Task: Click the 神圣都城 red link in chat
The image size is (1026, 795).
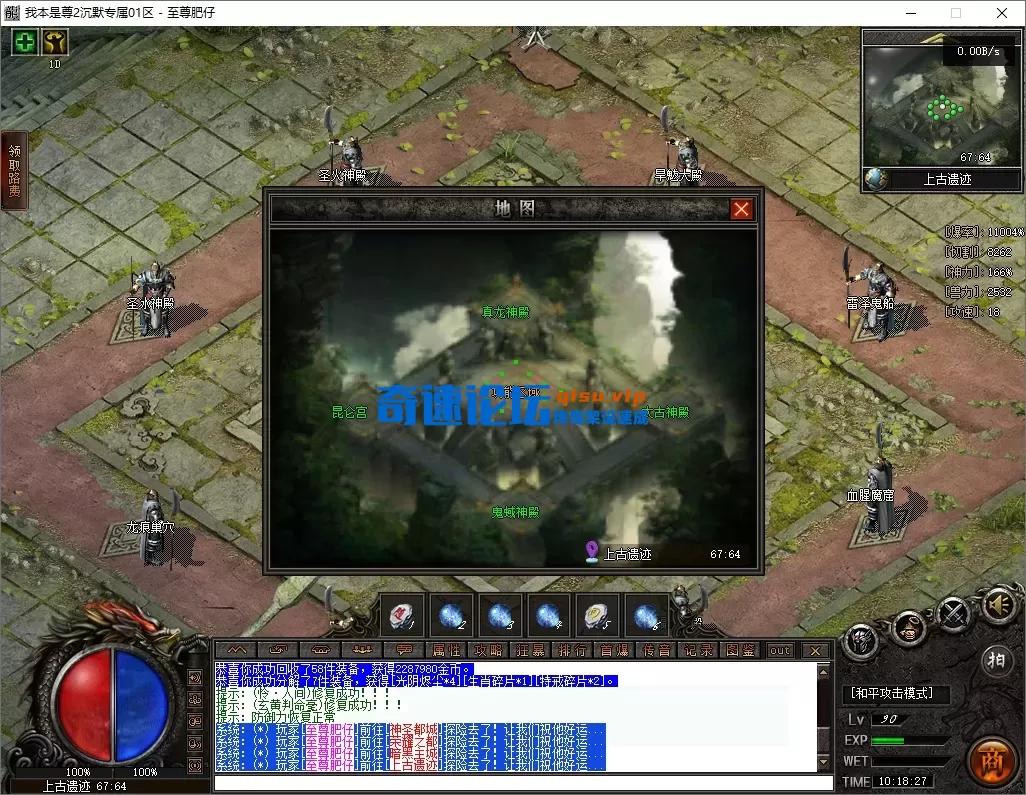Action: pyautogui.click(x=415, y=730)
